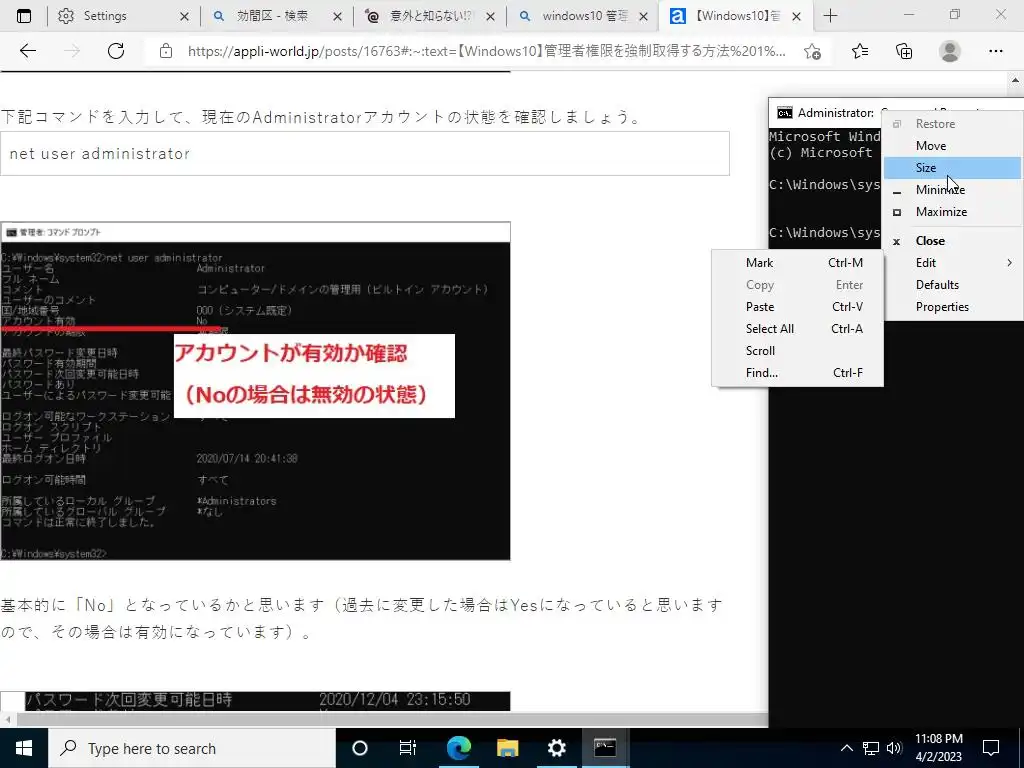Image resolution: width=1024 pixels, height=768 pixels.
Task: Open the command prompt screenshot image
Action: coord(255,391)
